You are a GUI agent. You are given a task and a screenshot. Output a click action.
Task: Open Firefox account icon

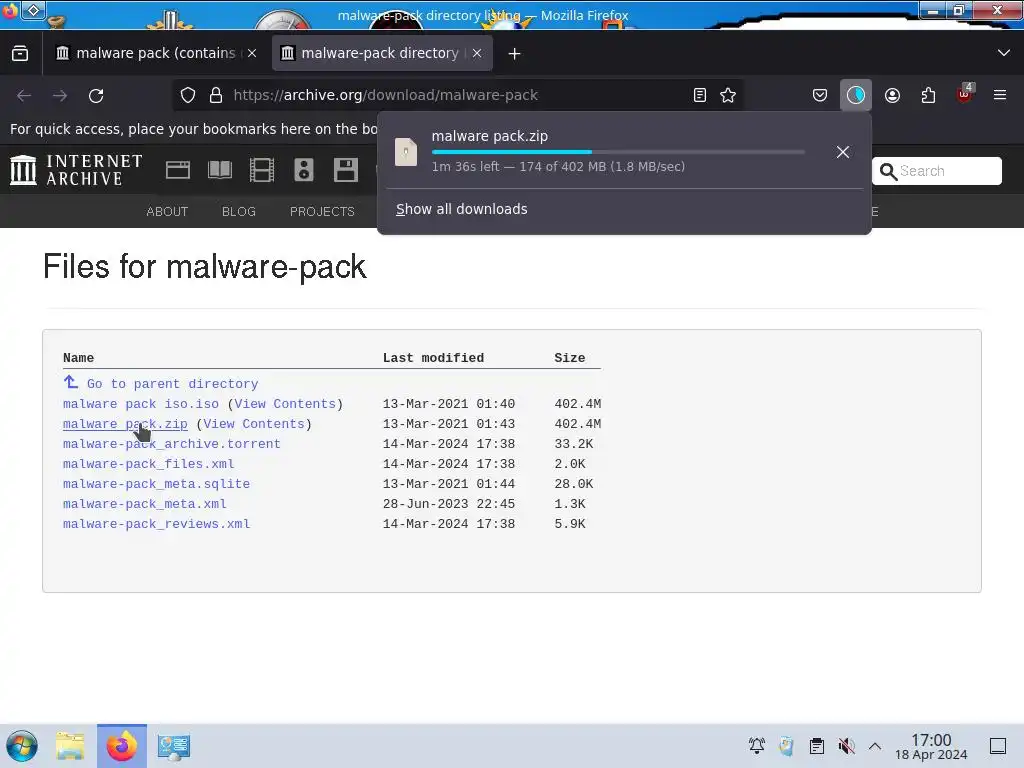892,95
